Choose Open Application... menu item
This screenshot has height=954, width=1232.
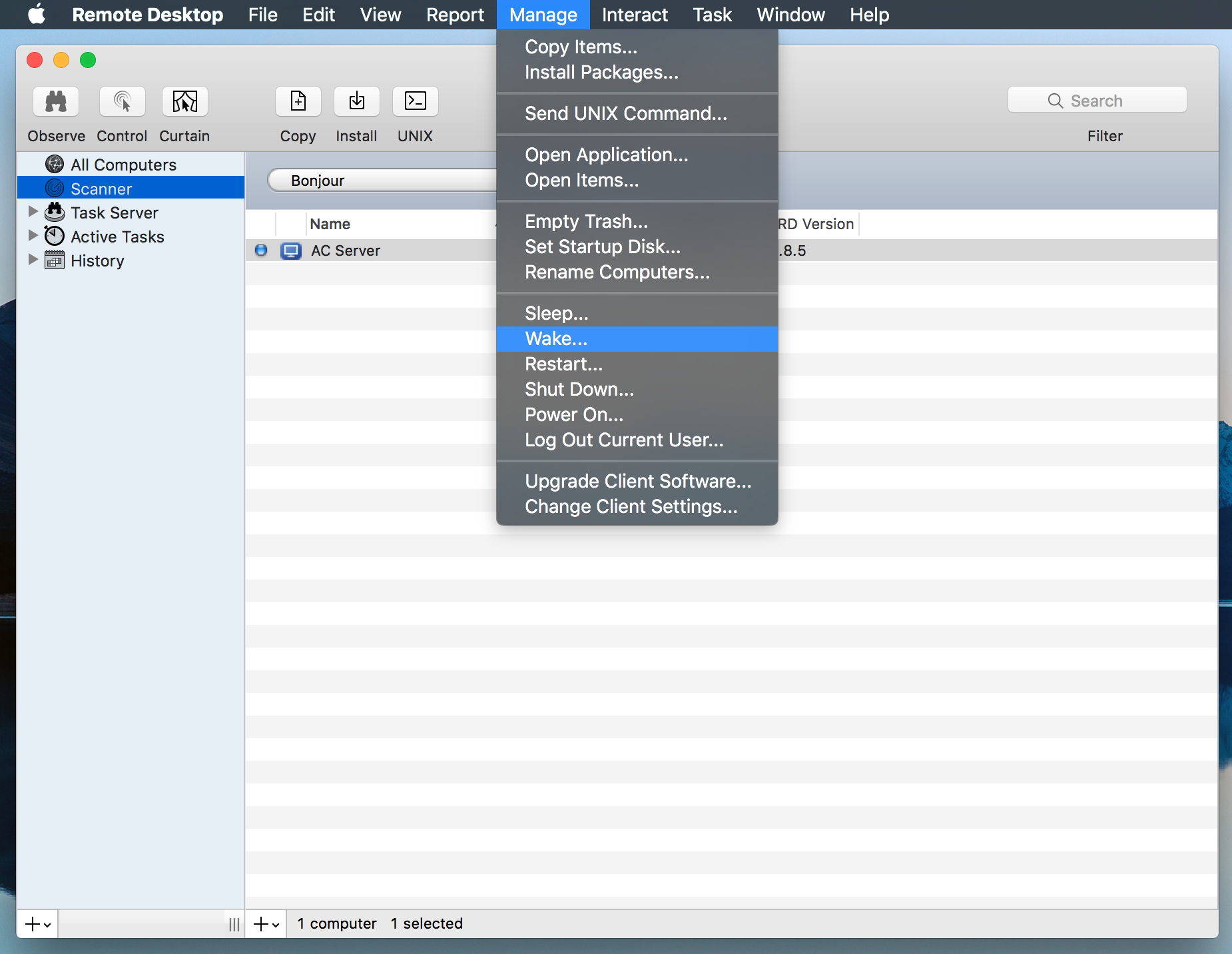[x=637, y=155]
